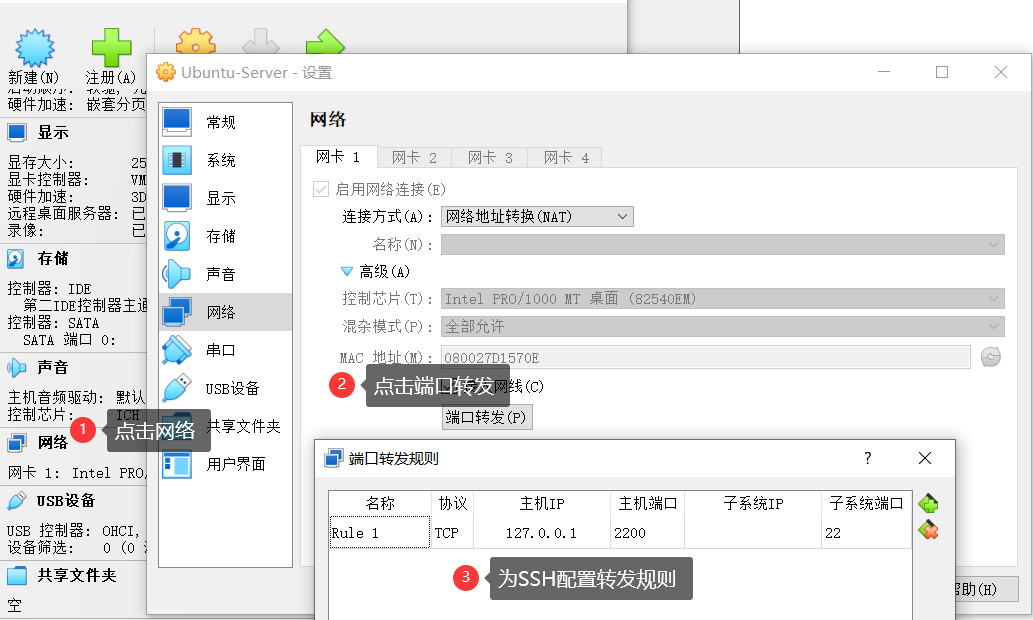
Task: Regenerate the MAC address
Action: tap(990, 357)
